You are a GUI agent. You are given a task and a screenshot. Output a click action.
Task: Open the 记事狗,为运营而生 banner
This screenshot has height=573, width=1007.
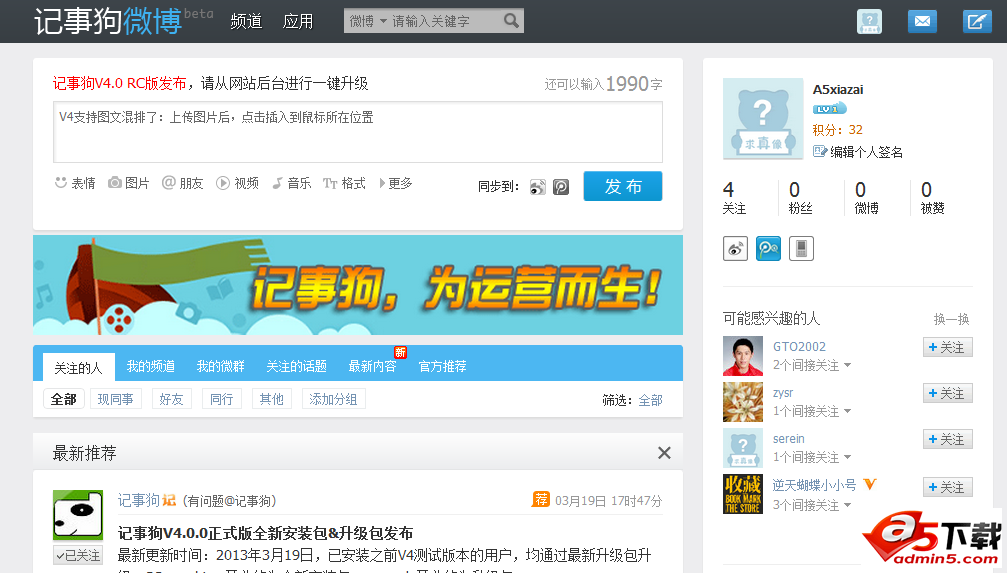point(358,285)
